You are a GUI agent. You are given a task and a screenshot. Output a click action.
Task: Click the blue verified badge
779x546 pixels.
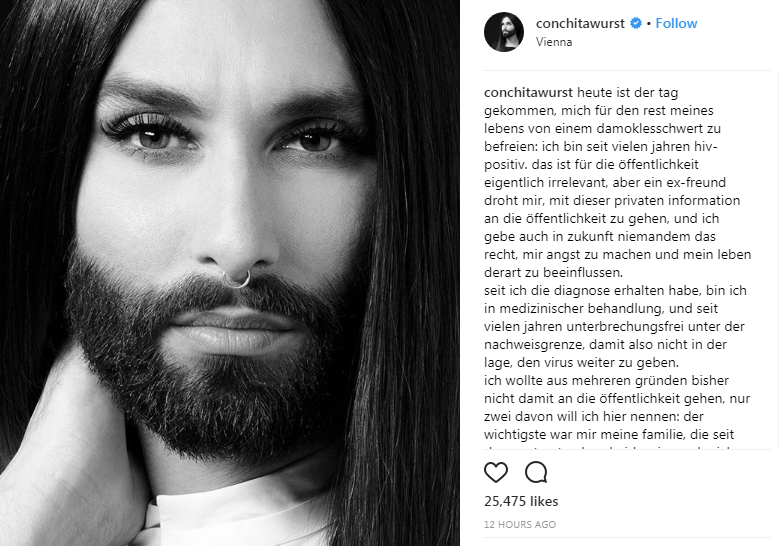(635, 23)
